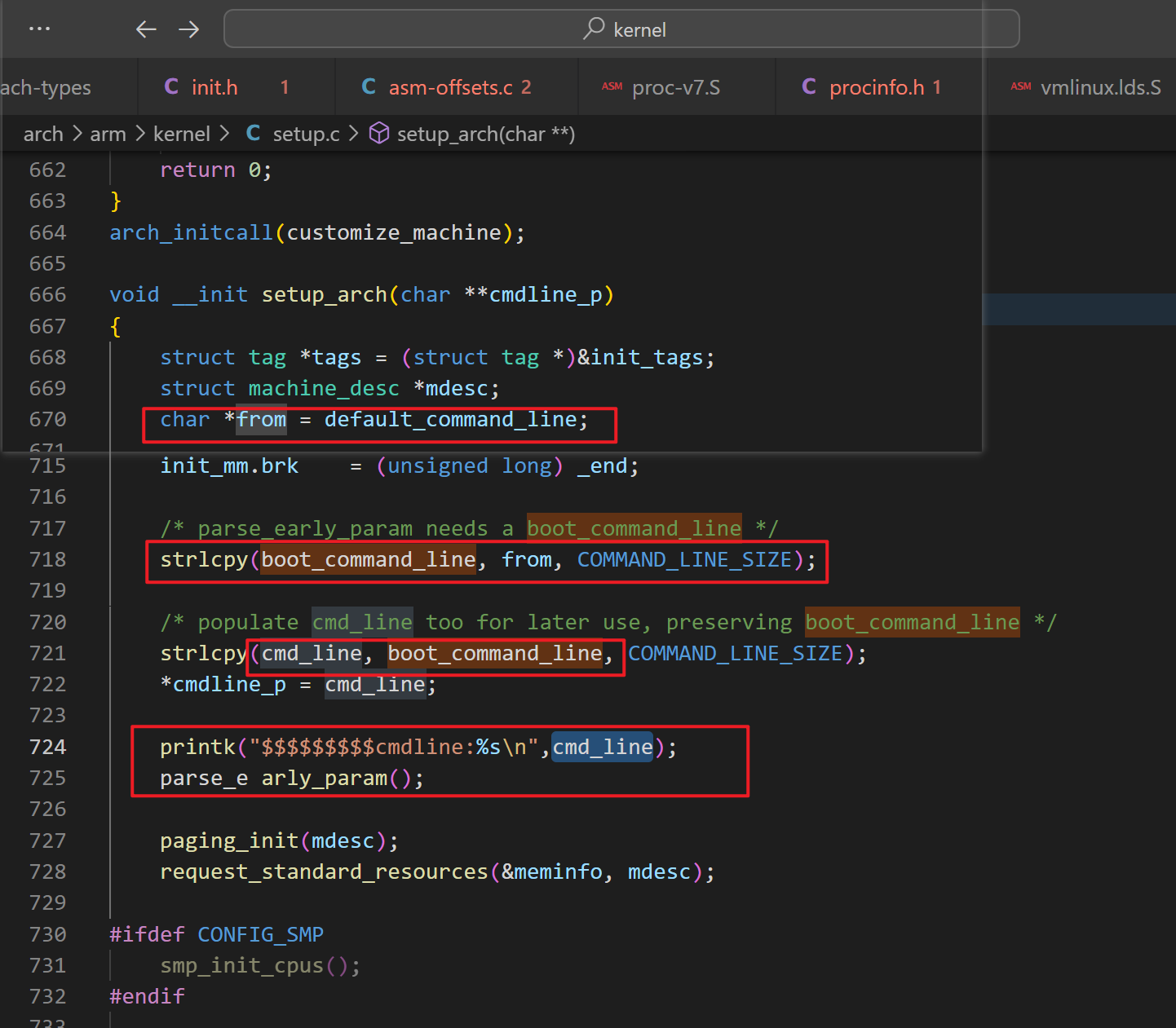This screenshot has height=1028, width=1176.
Task: Click the C file icon on init.h tab
Action: pyautogui.click(x=171, y=86)
